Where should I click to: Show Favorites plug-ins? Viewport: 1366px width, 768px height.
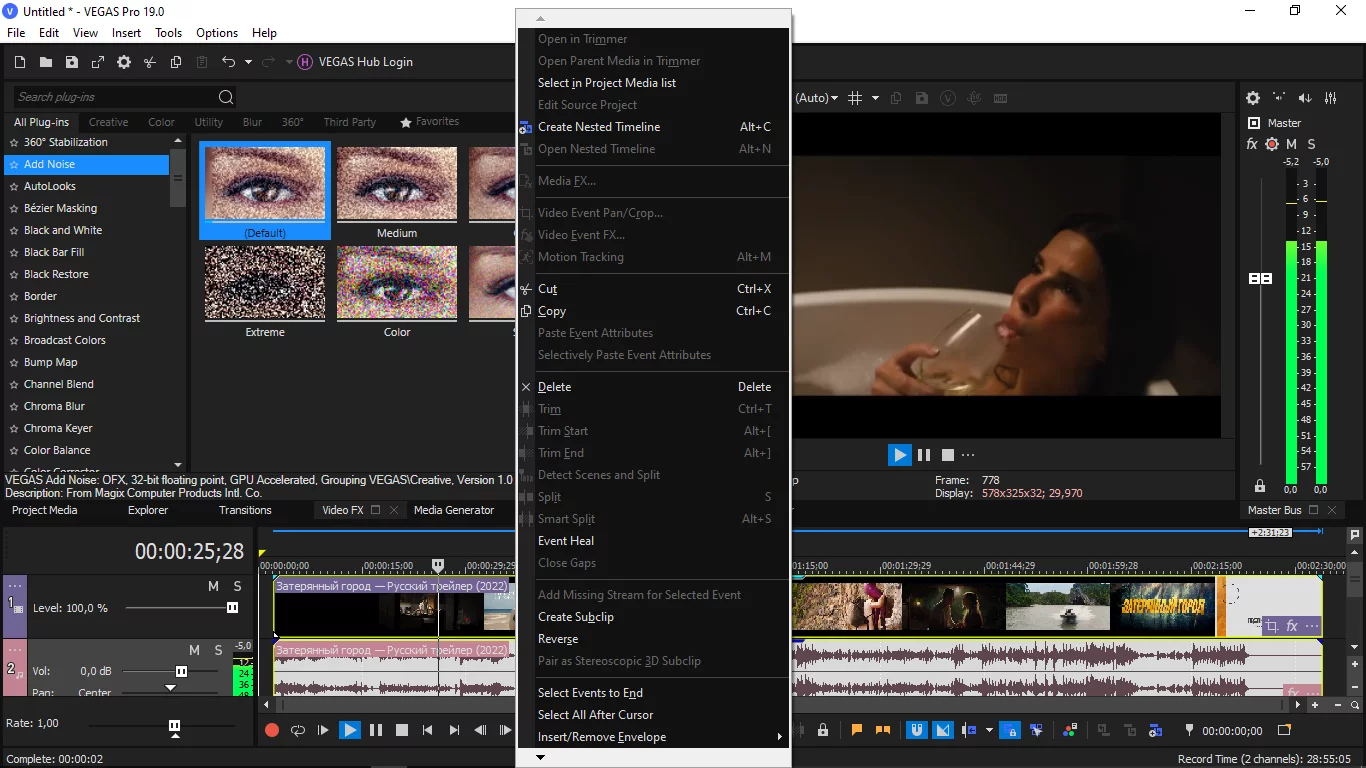[x=430, y=122]
